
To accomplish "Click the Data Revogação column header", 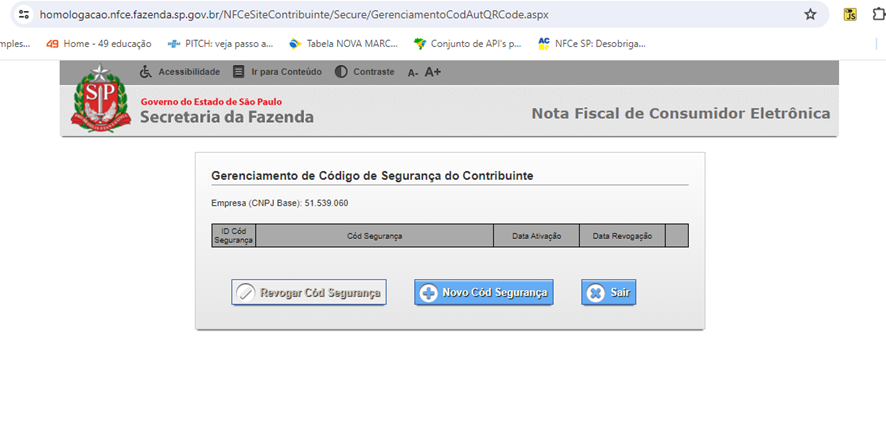I will click(622, 236).
